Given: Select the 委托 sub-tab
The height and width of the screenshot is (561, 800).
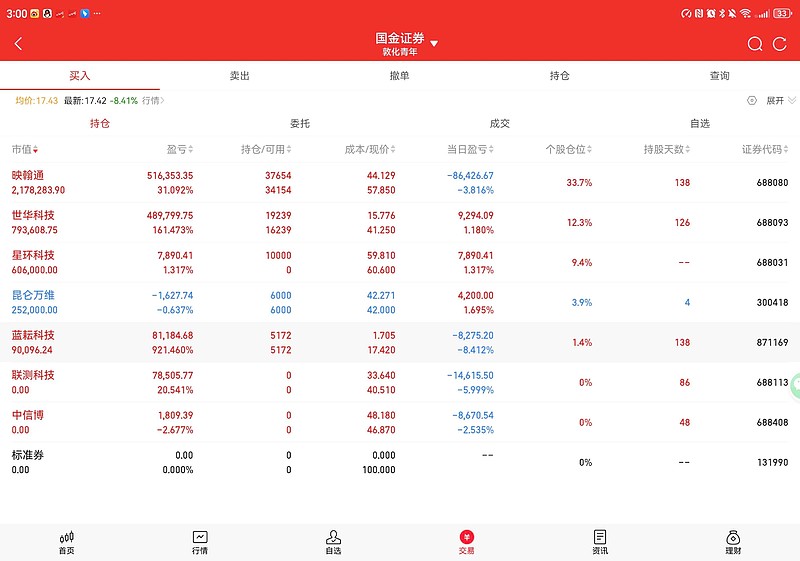Looking at the screenshot, I should (300, 123).
